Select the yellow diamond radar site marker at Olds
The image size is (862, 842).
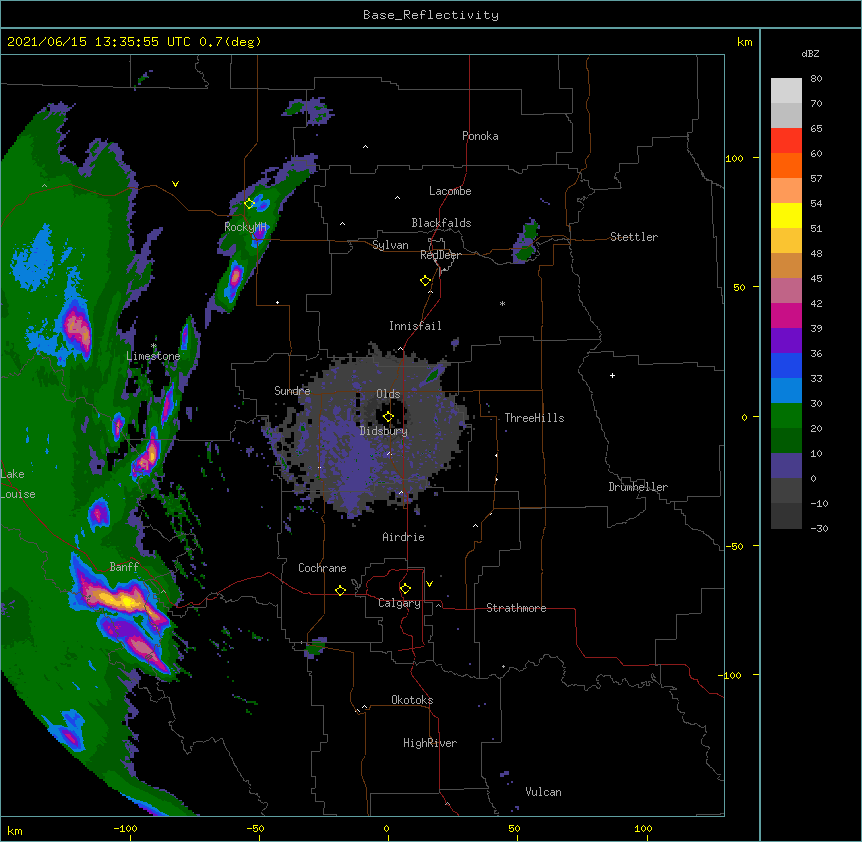[388, 417]
